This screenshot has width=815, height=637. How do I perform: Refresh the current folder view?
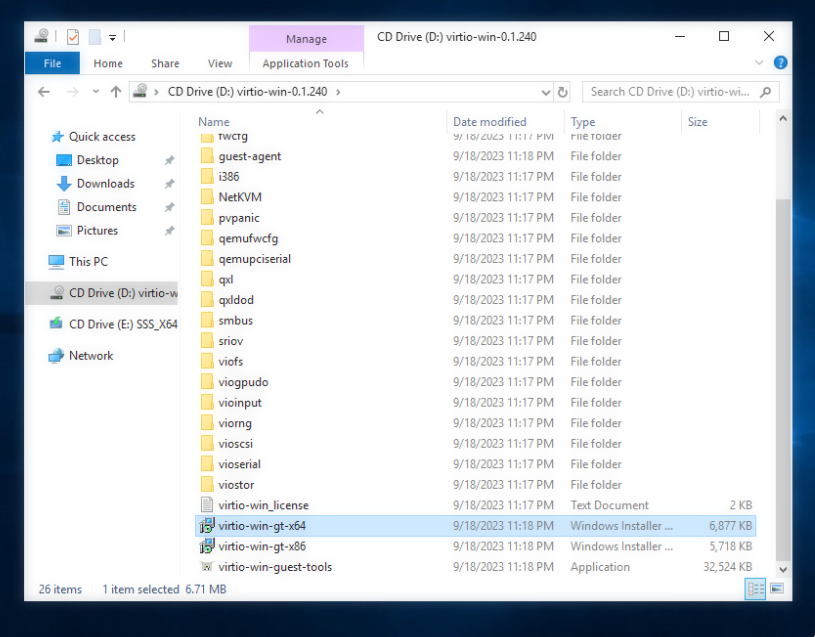coord(563,91)
